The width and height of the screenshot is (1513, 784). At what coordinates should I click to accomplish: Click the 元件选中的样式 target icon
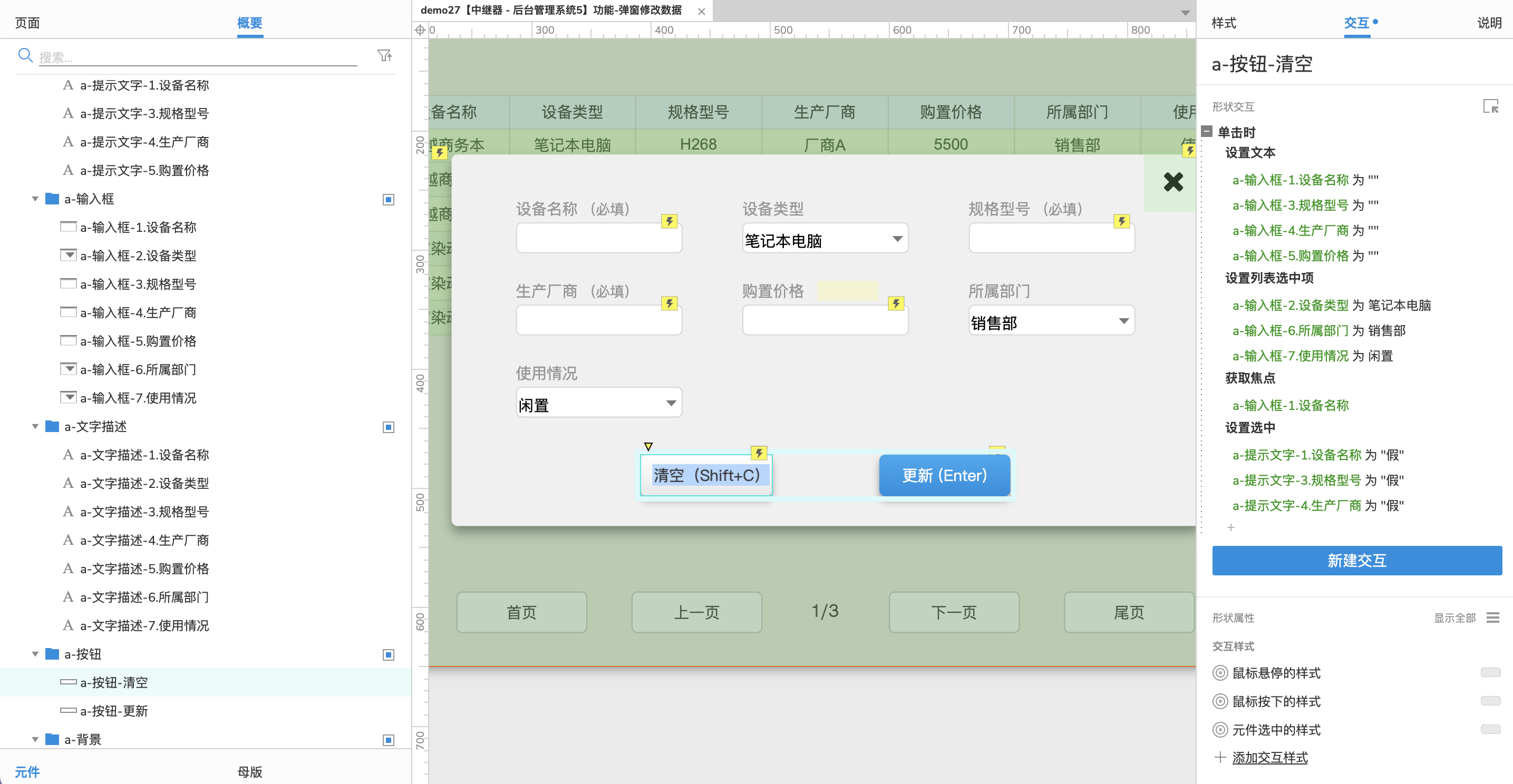point(1220,729)
